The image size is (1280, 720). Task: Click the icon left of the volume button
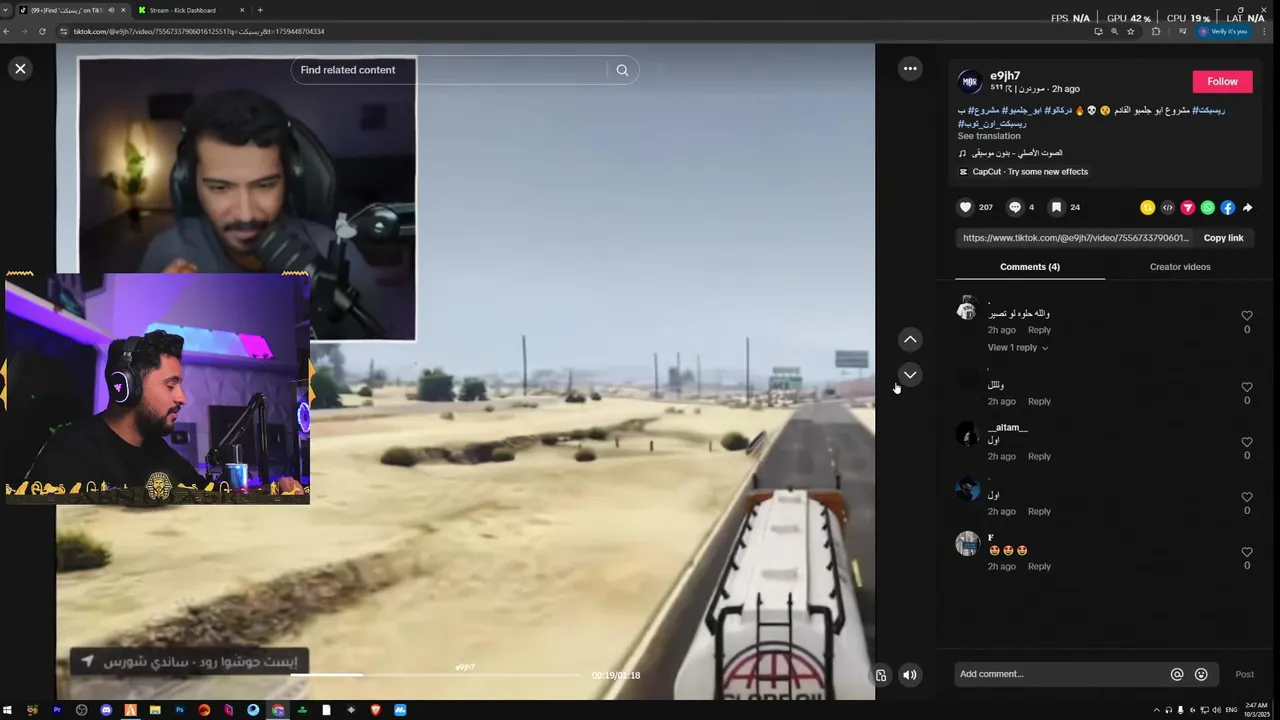pos(880,675)
